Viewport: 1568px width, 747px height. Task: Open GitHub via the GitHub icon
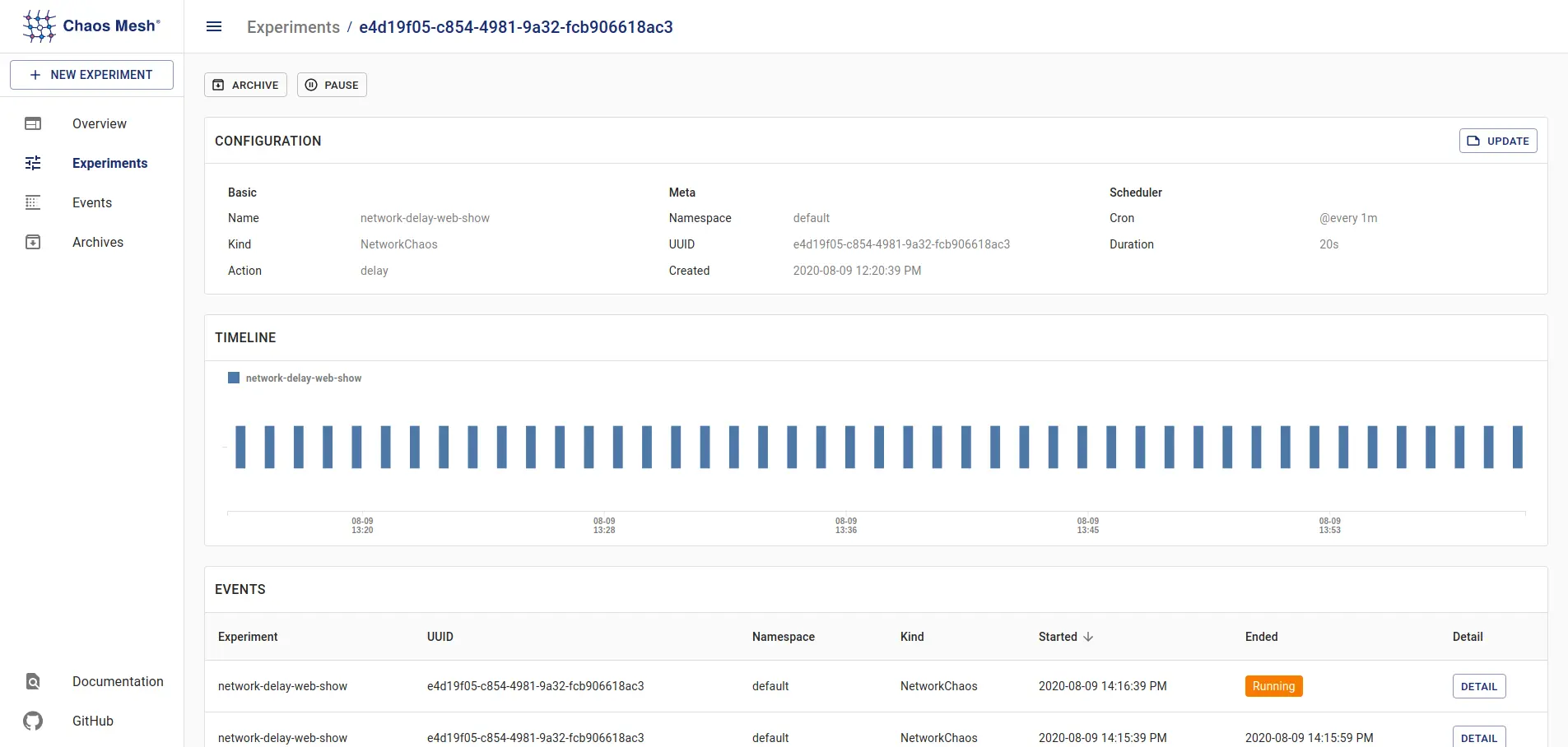32,721
